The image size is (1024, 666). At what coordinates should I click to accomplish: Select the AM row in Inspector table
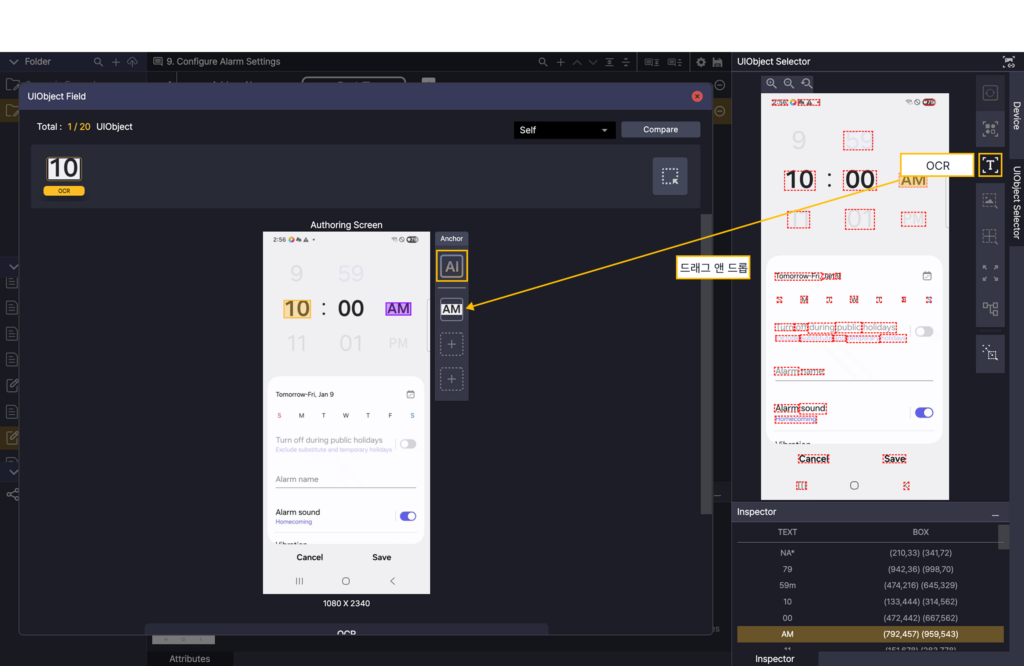tap(869, 634)
